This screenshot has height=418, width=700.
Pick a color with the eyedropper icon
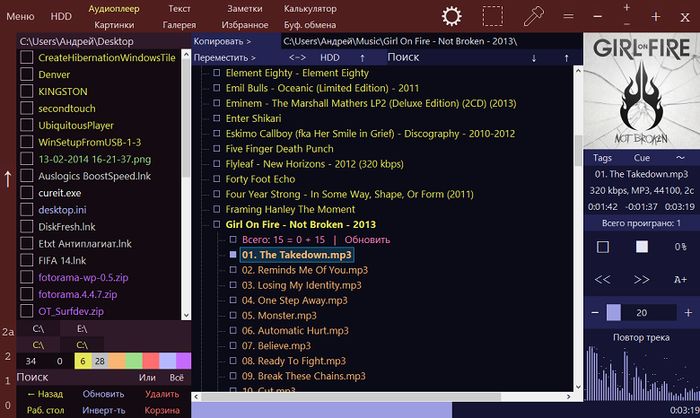pos(535,16)
